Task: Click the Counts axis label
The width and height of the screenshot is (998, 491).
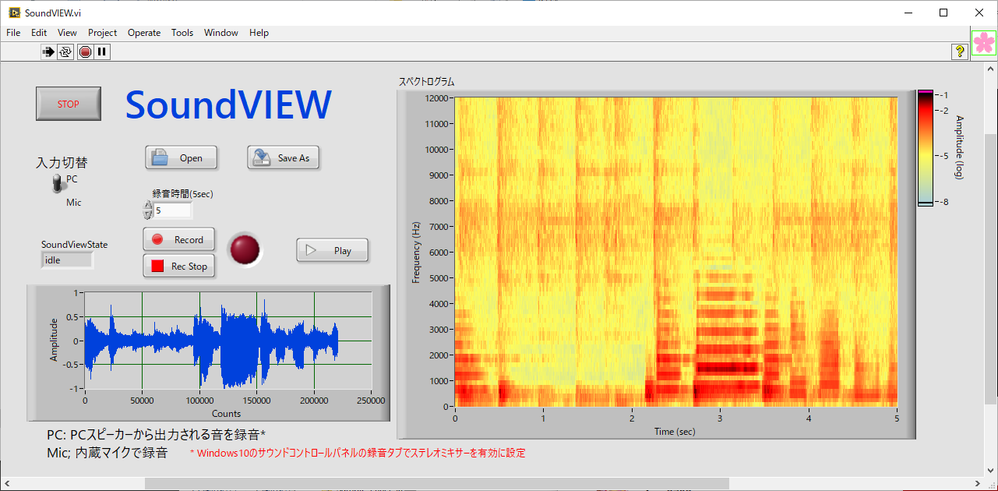Action: point(226,413)
